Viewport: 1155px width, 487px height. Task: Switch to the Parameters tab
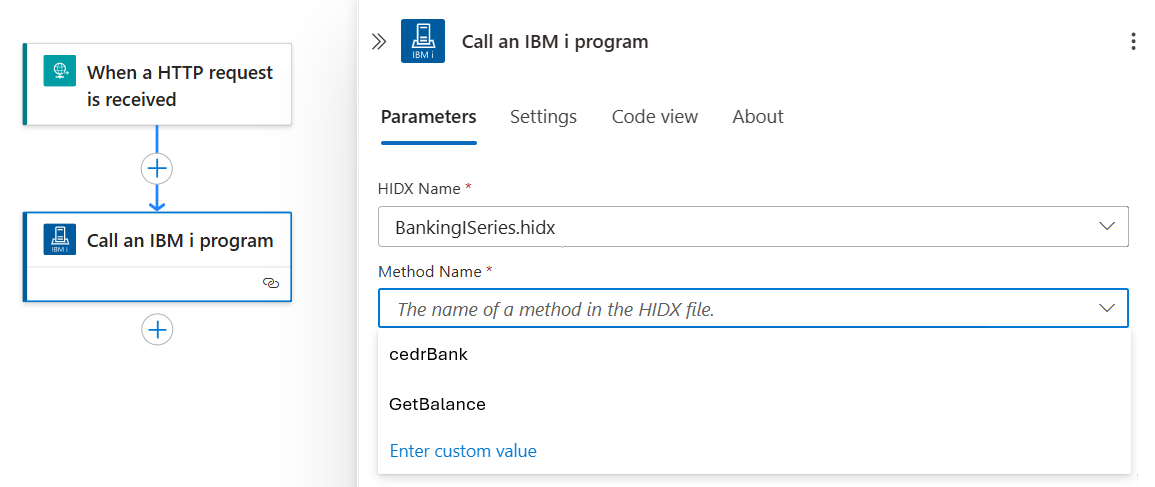click(428, 117)
